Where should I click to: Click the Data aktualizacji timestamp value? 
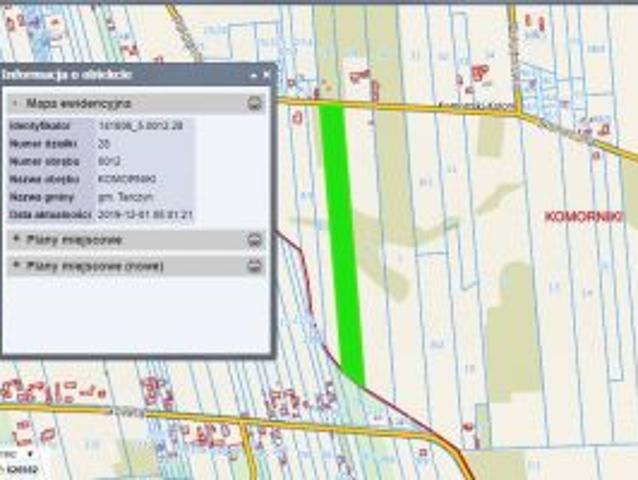click(x=145, y=214)
